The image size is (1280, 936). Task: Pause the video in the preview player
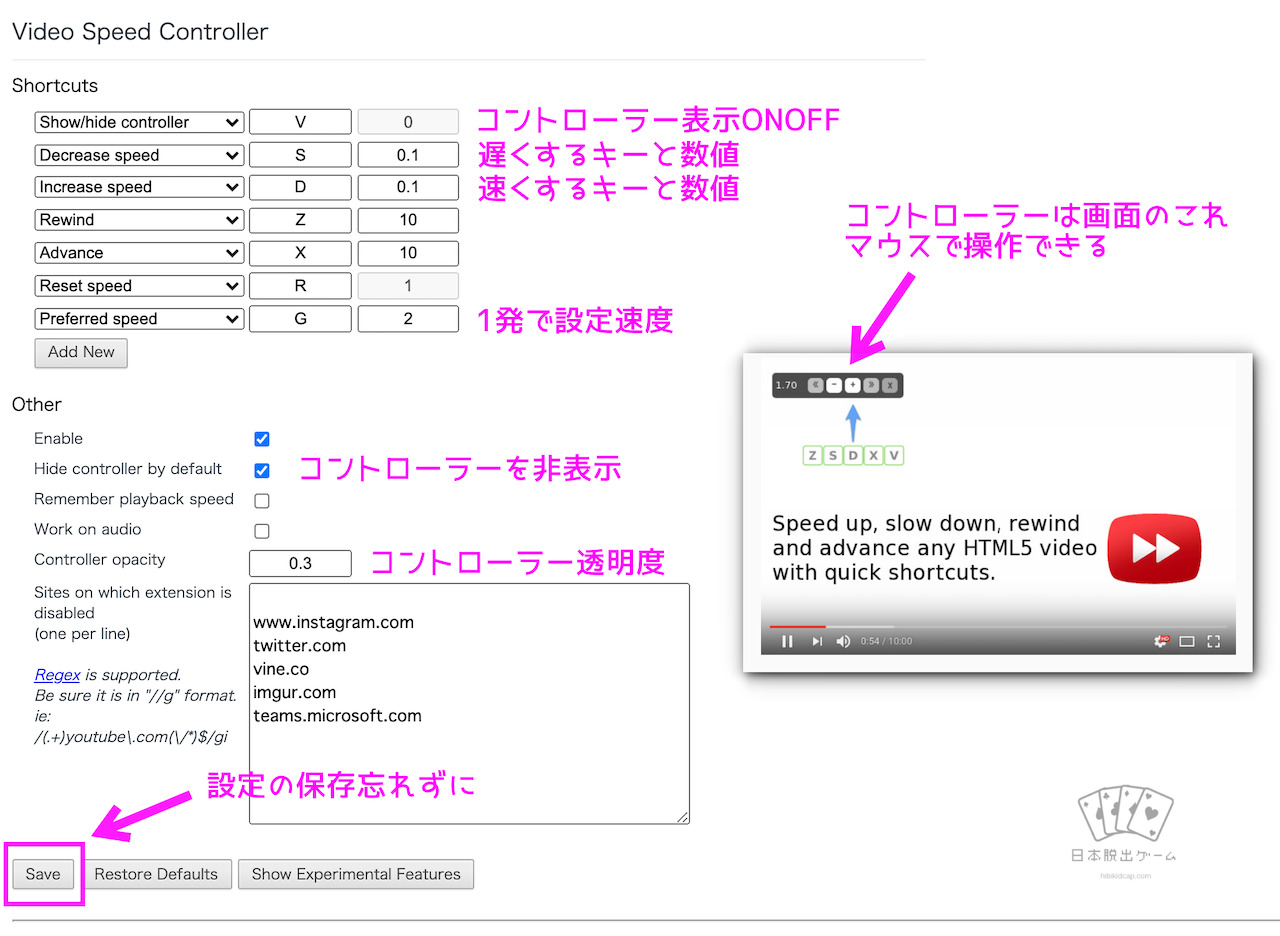point(787,641)
